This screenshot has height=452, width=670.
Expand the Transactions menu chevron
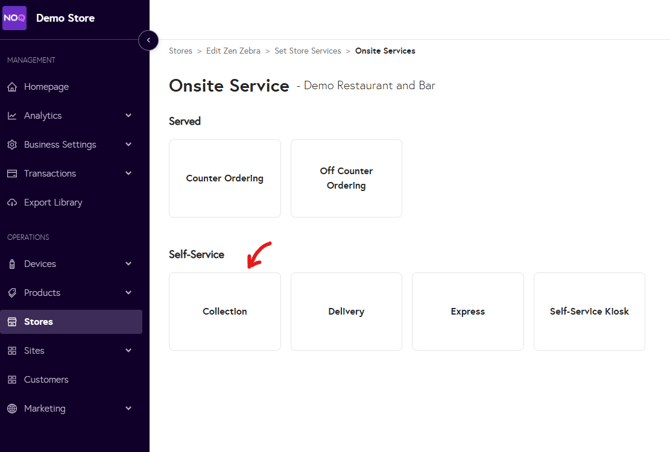[128, 174]
